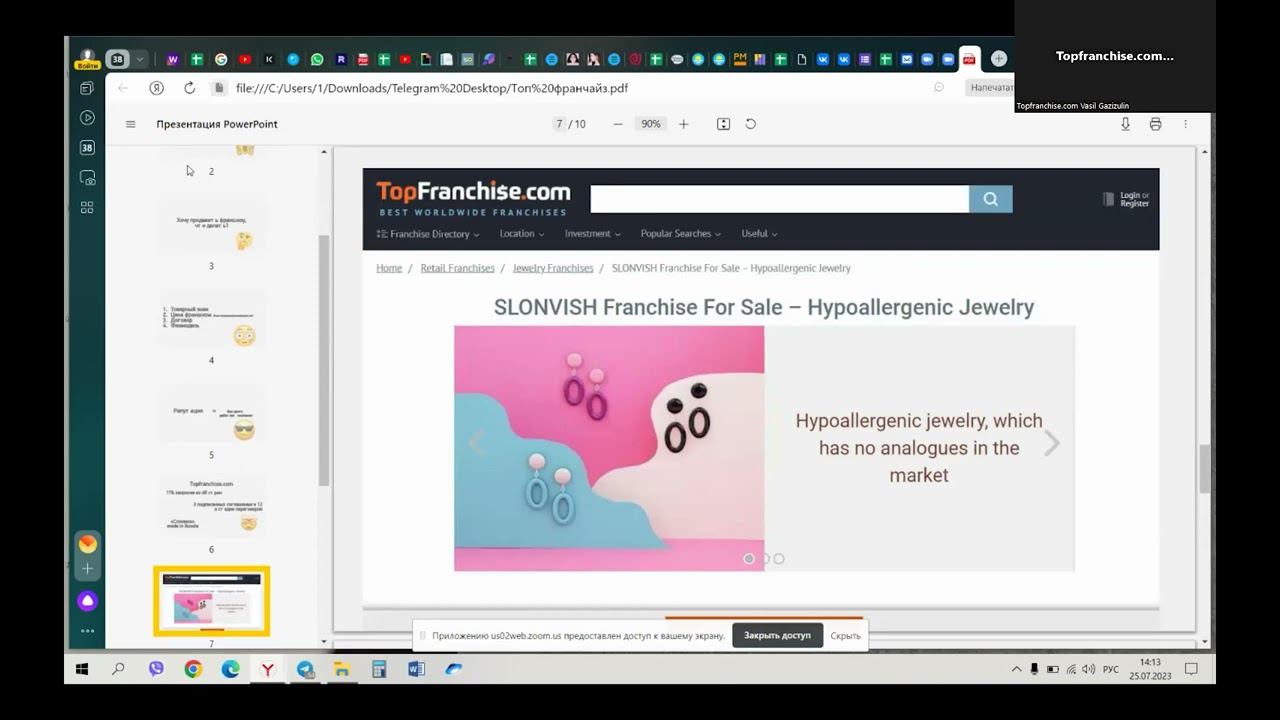
Task: Open the Alice assistant purple icon in sidebar
Action: [88, 601]
